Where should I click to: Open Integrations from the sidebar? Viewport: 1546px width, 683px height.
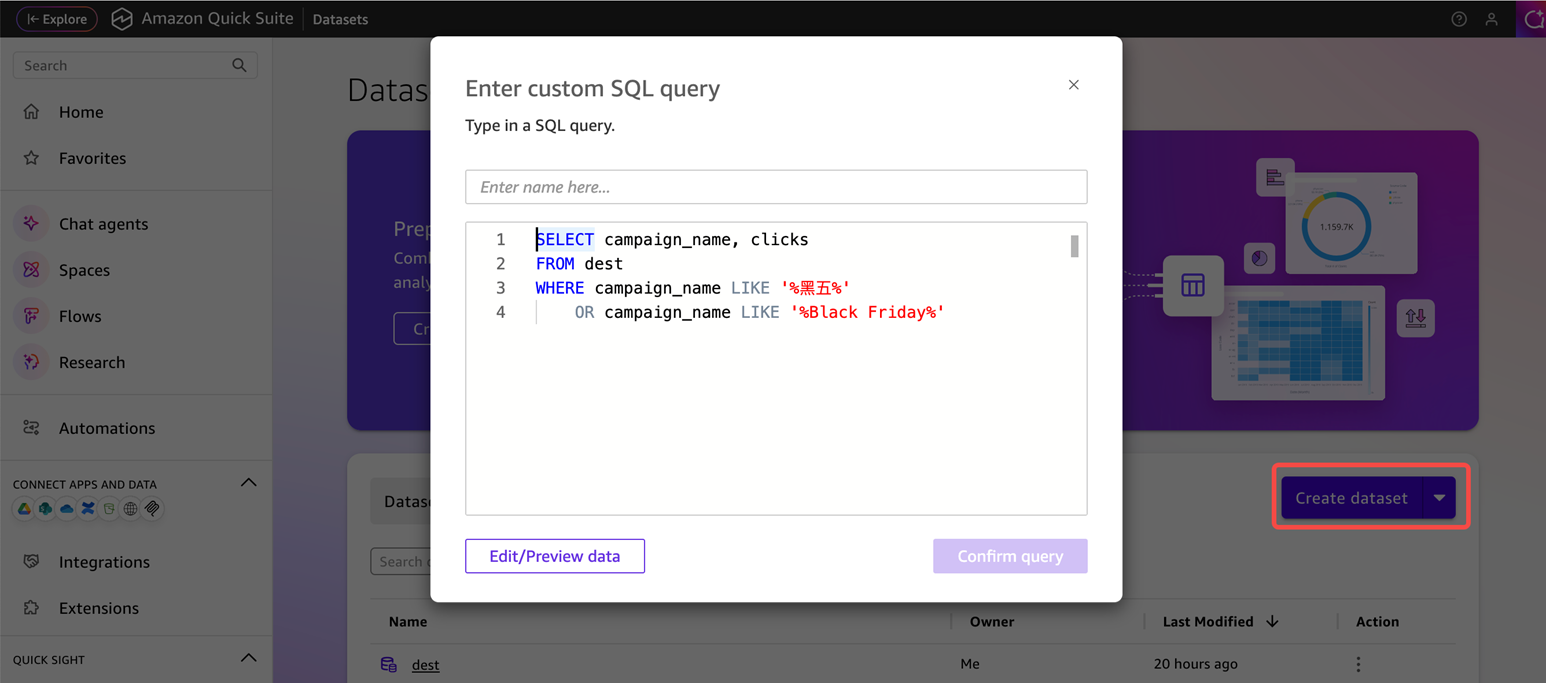tap(104, 562)
